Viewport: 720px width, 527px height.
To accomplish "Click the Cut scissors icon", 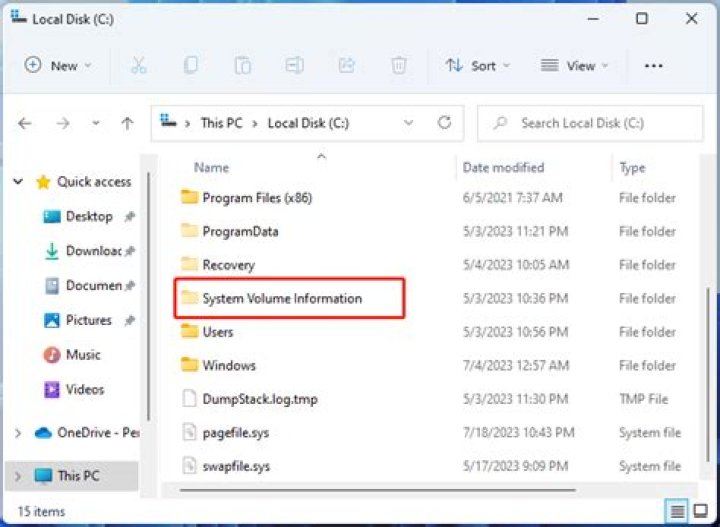I will (138, 66).
